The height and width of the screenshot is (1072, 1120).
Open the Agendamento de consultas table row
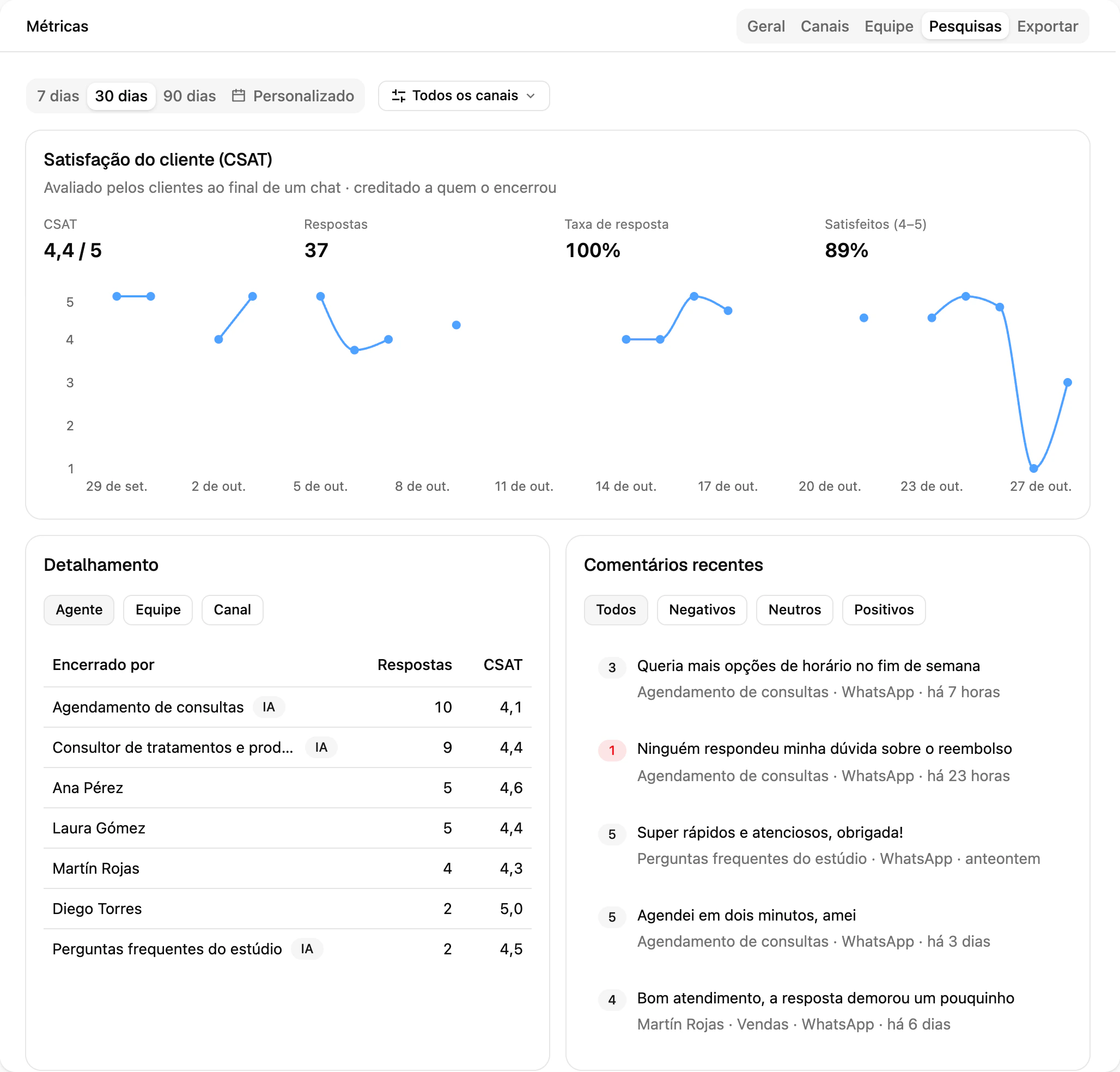(288, 707)
